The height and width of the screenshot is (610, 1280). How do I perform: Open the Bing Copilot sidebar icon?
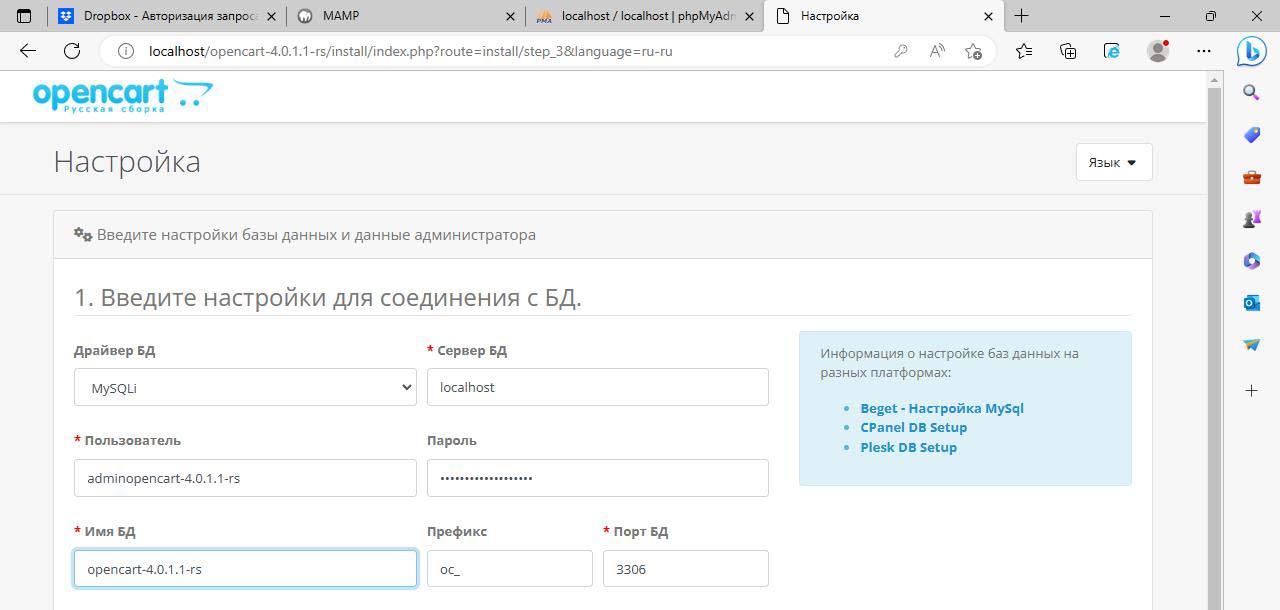(1251, 50)
